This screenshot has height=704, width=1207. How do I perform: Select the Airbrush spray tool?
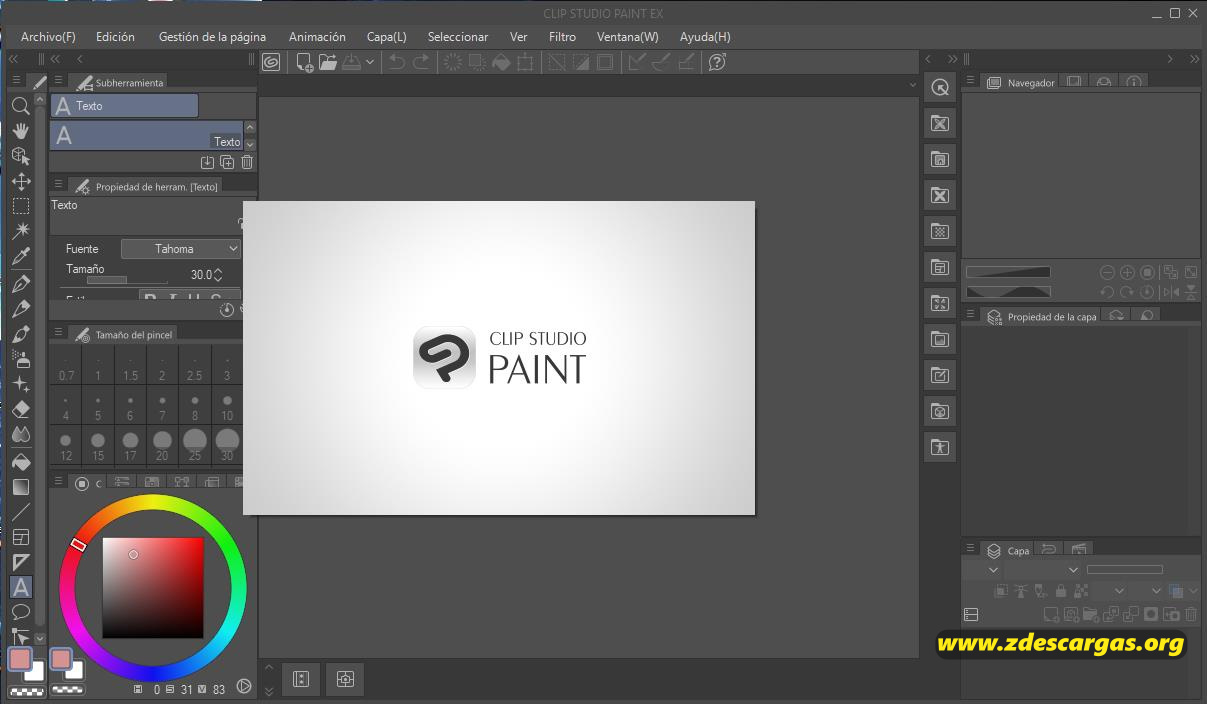(20, 358)
